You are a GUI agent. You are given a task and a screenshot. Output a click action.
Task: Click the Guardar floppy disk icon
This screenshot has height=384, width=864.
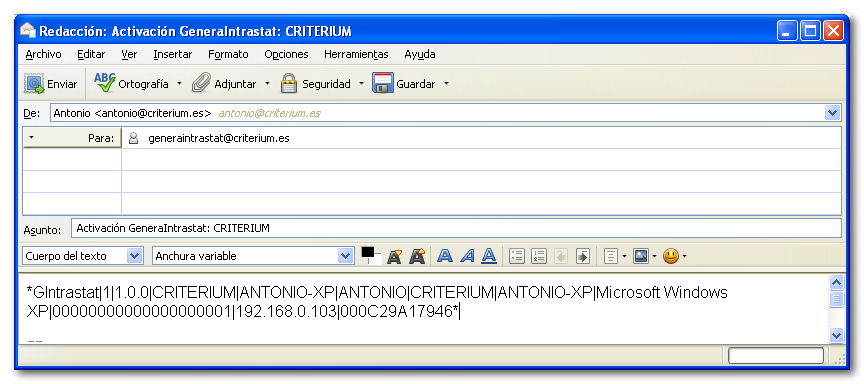[382, 83]
